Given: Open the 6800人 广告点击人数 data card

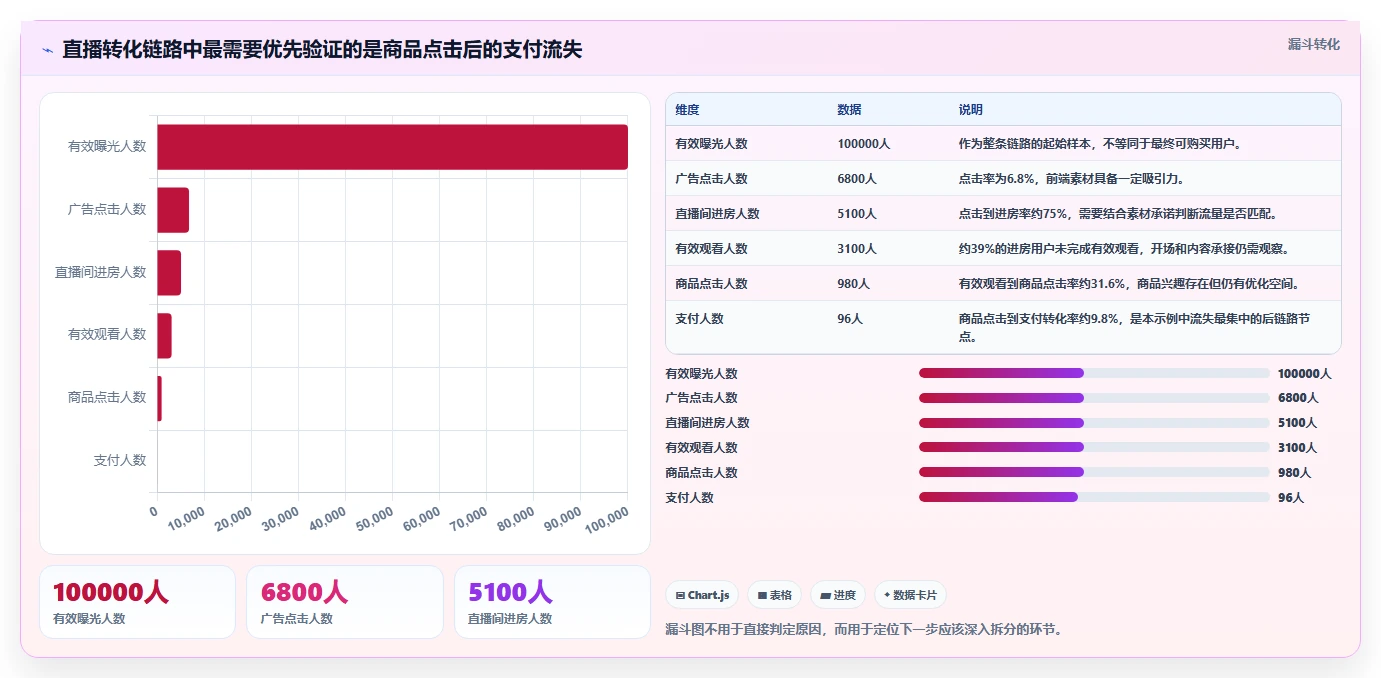Looking at the screenshot, I should click(x=344, y=602).
